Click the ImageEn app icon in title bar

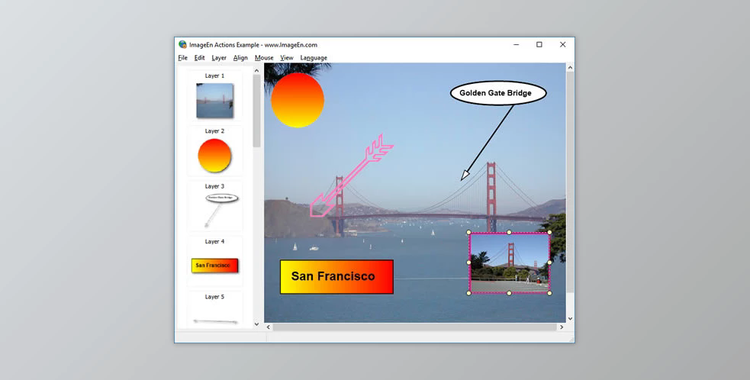click(183, 45)
